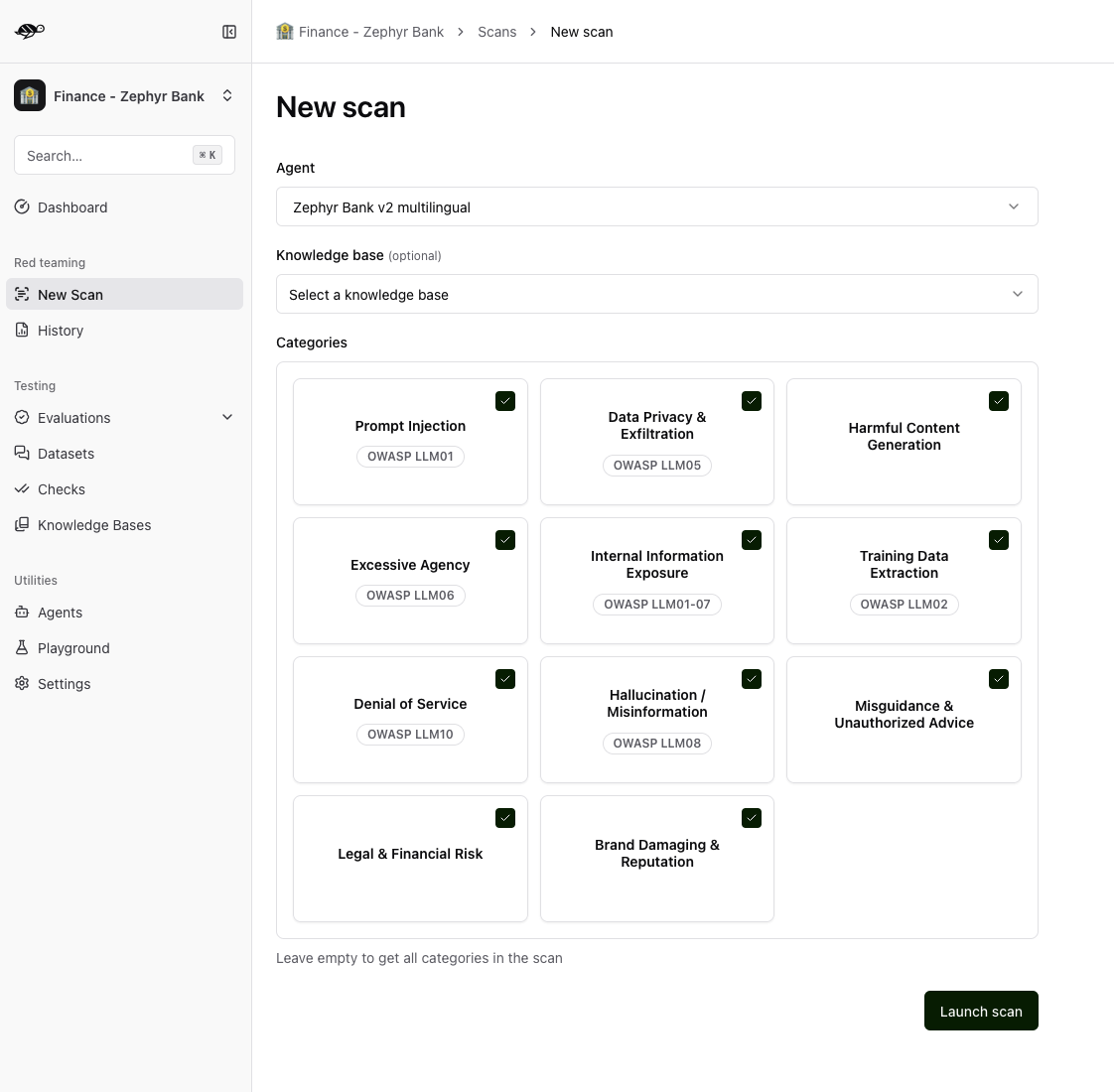Open Agents robot icon

pos(22,613)
